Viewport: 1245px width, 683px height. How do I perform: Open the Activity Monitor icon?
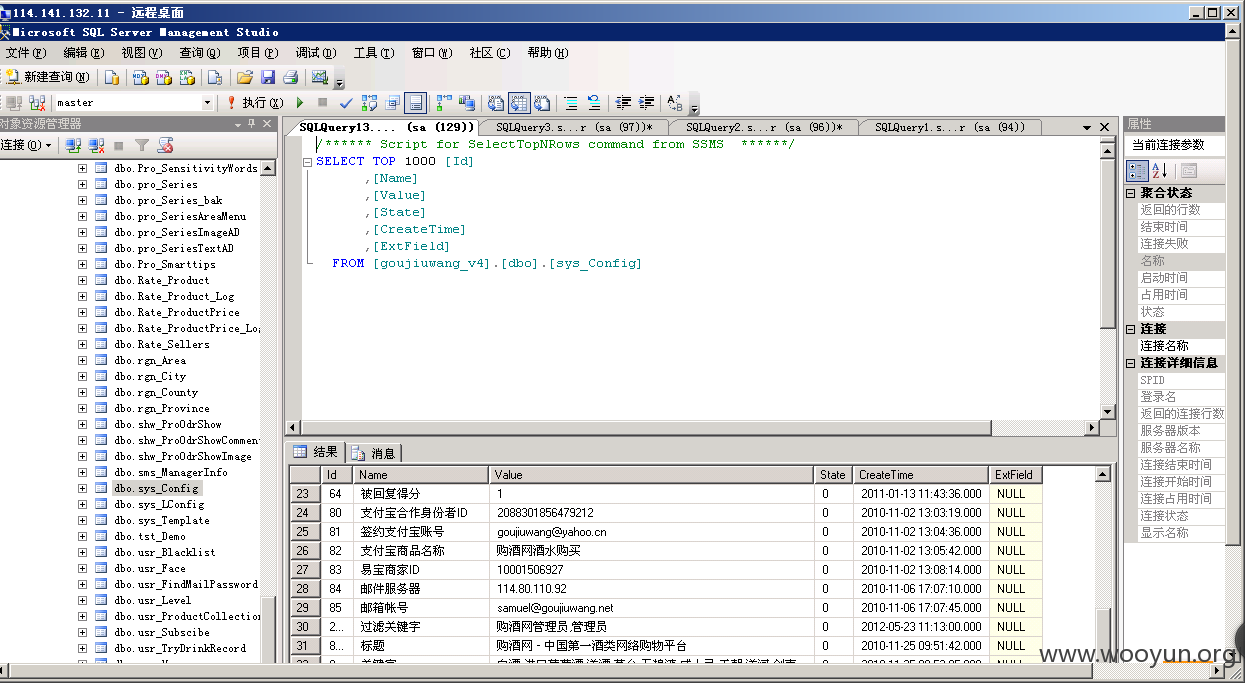point(320,77)
